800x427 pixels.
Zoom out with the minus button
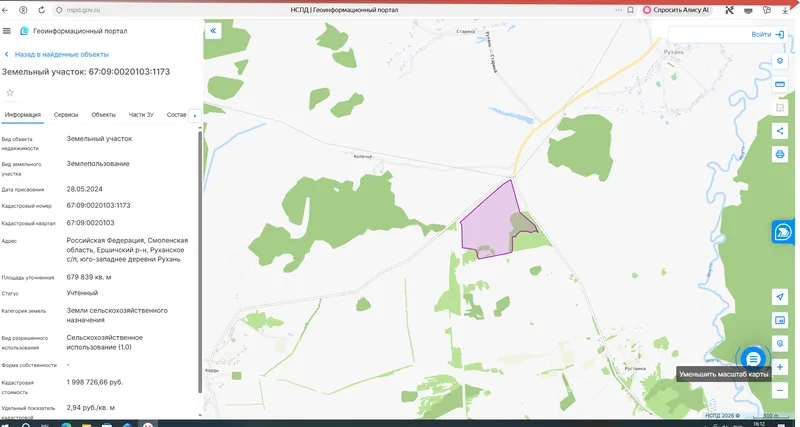pyautogui.click(x=780, y=390)
